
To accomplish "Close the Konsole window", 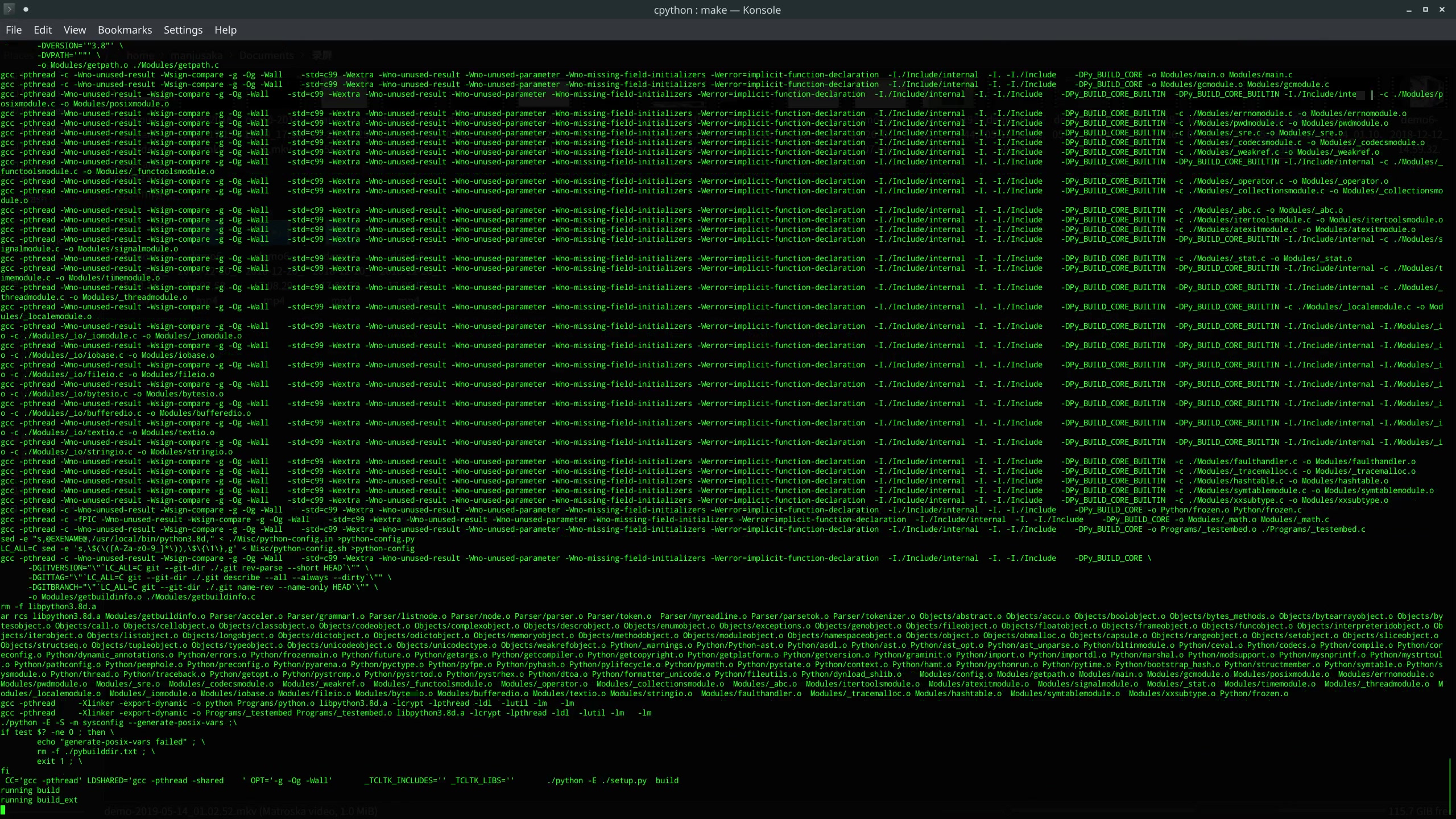I will (x=1442, y=10).
